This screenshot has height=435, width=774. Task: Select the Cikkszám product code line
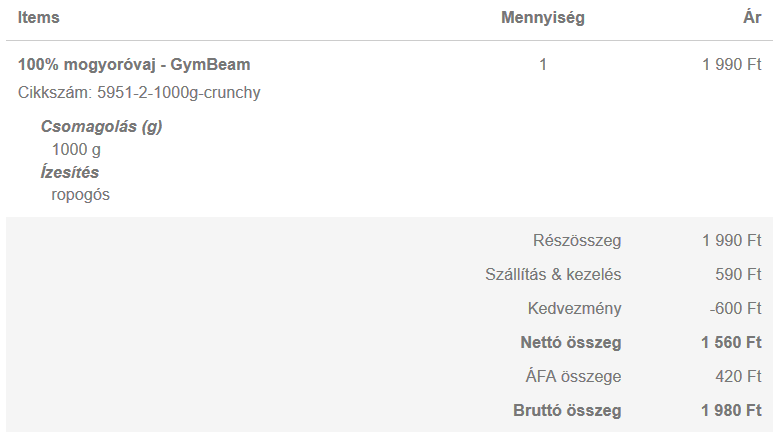[x=139, y=93]
